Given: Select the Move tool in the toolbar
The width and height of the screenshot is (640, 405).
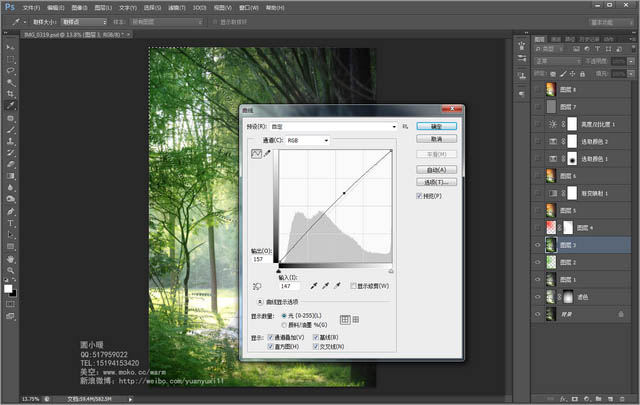Looking at the screenshot, I should pyautogui.click(x=10, y=48).
